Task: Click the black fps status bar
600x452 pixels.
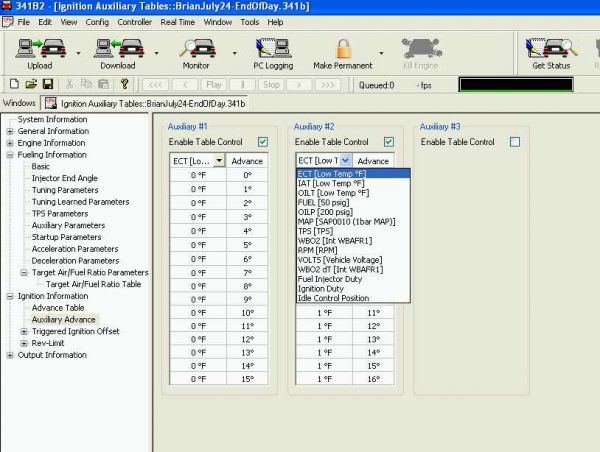Action: coord(528,85)
